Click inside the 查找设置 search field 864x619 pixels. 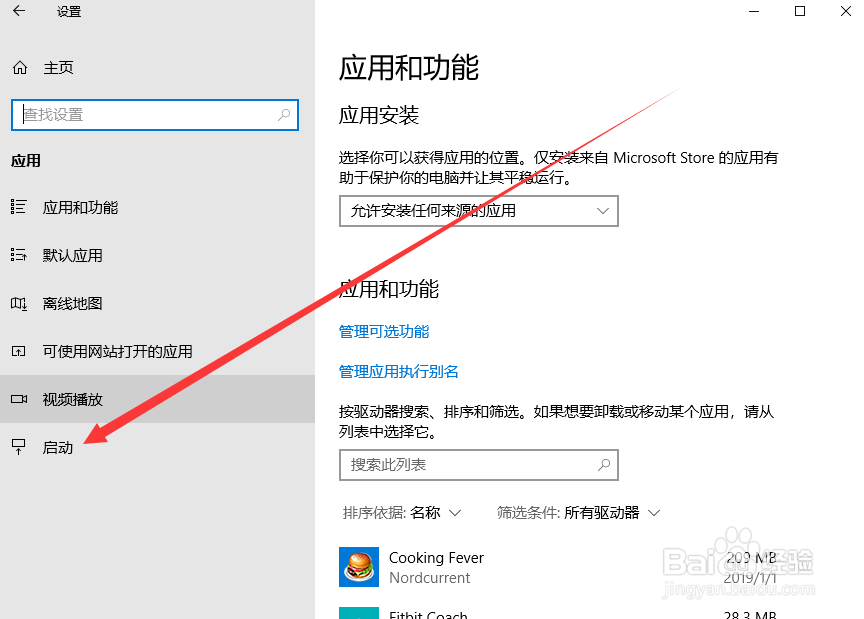tap(150, 115)
